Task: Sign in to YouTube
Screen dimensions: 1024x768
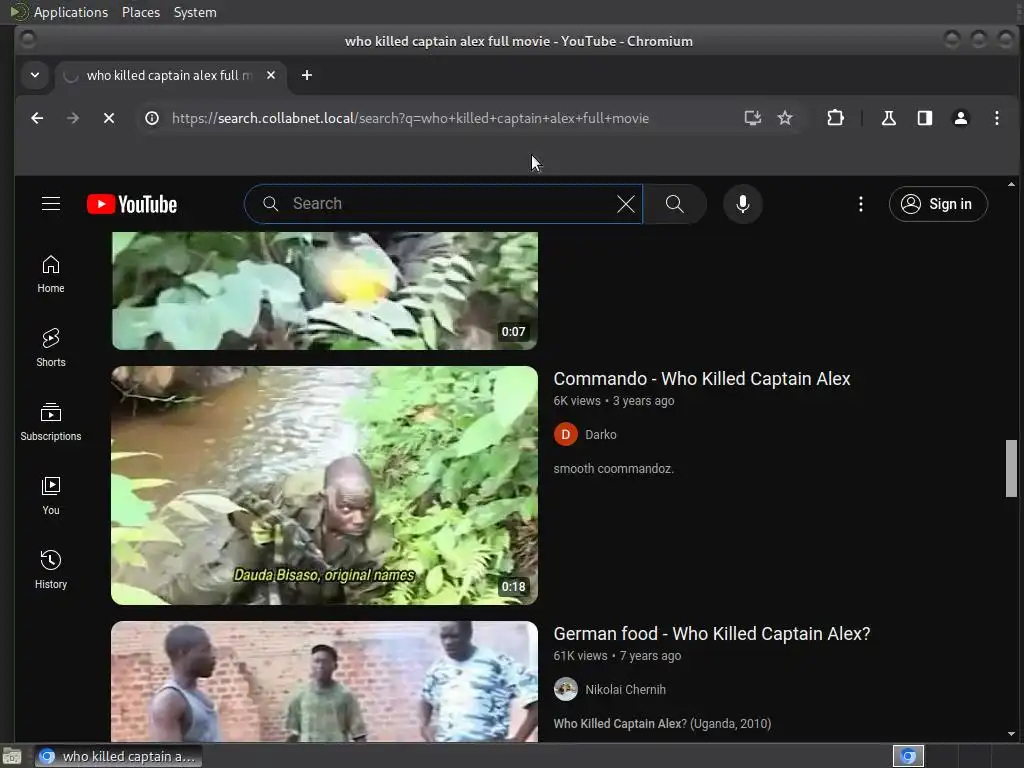Action: click(x=938, y=204)
